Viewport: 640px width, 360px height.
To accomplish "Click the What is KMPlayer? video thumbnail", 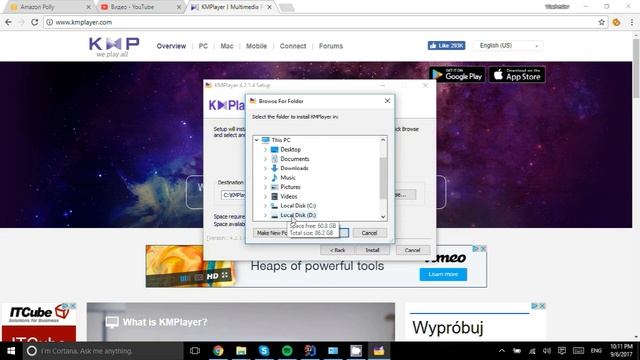I will (x=240, y=322).
